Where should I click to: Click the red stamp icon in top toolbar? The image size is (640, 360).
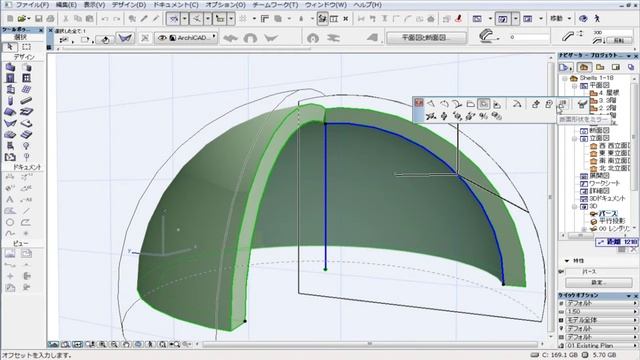tap(458, 19)
